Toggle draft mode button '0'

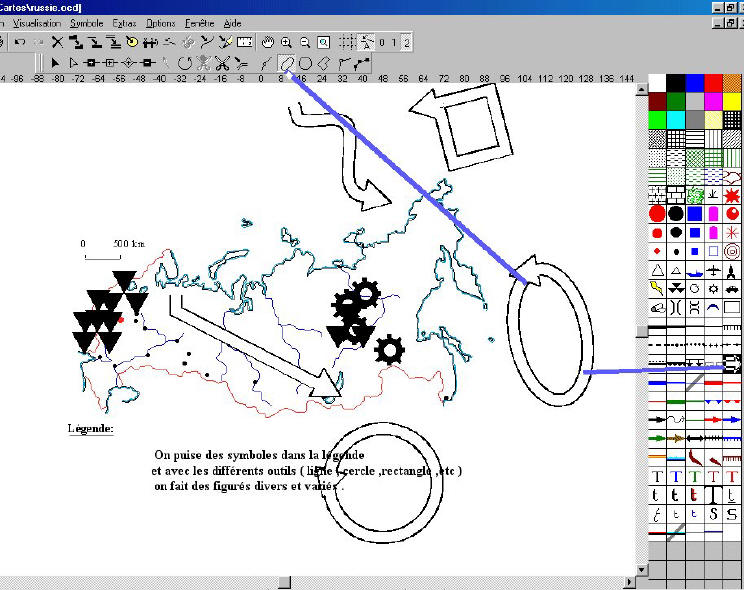click(382, 42)
